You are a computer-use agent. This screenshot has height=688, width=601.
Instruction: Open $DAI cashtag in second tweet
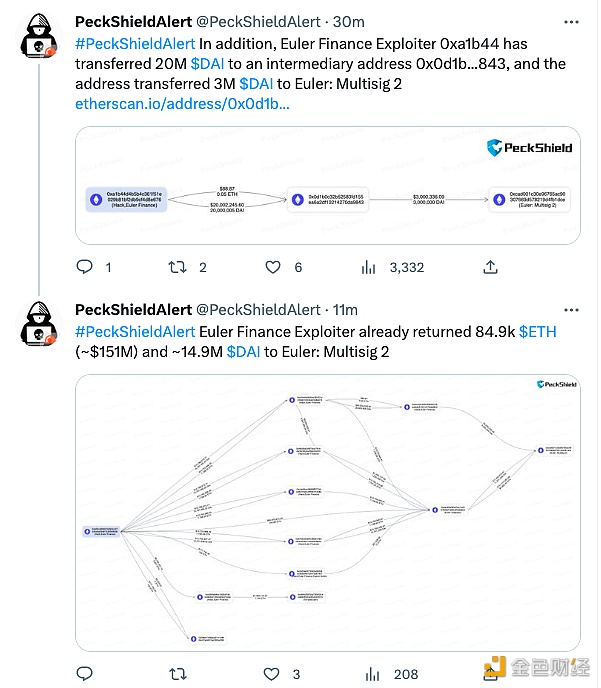coord(245,351)
